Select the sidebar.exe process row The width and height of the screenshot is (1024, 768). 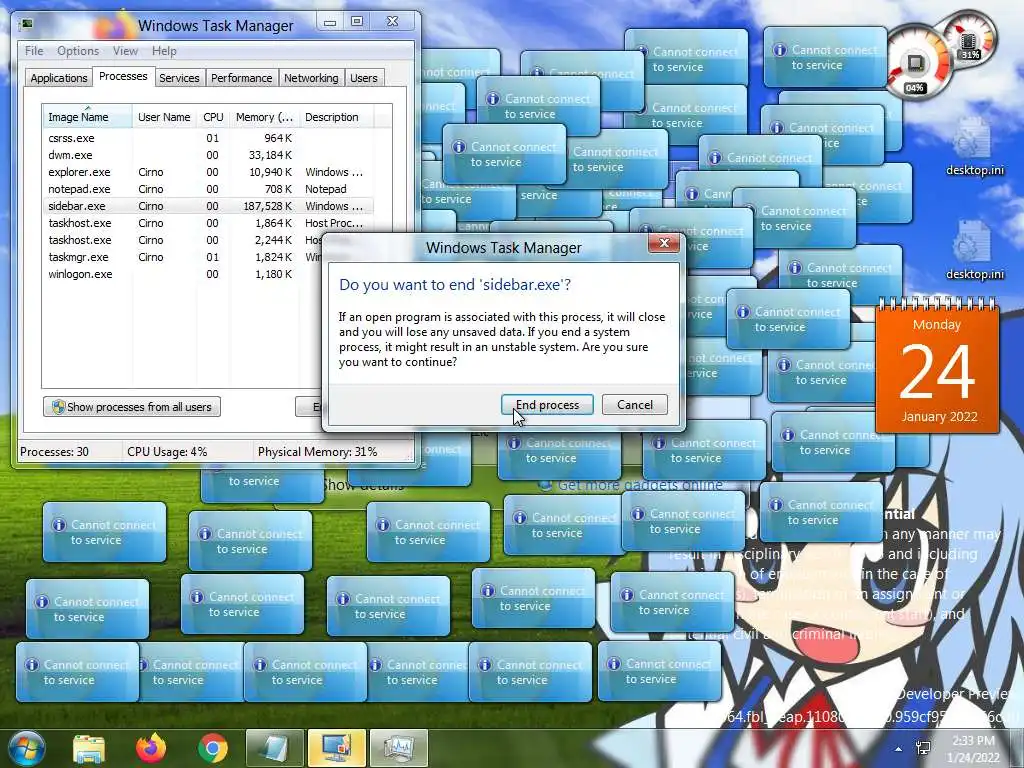point(208,206)
